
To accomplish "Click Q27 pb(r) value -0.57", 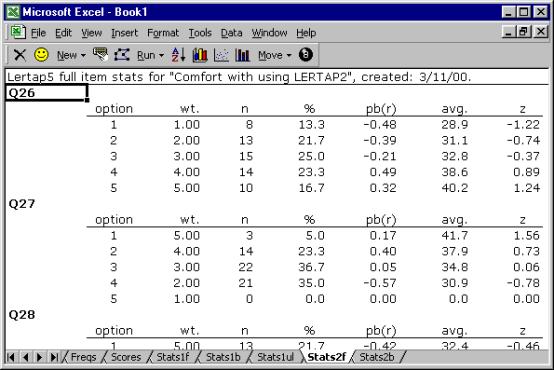I will 380,283.
